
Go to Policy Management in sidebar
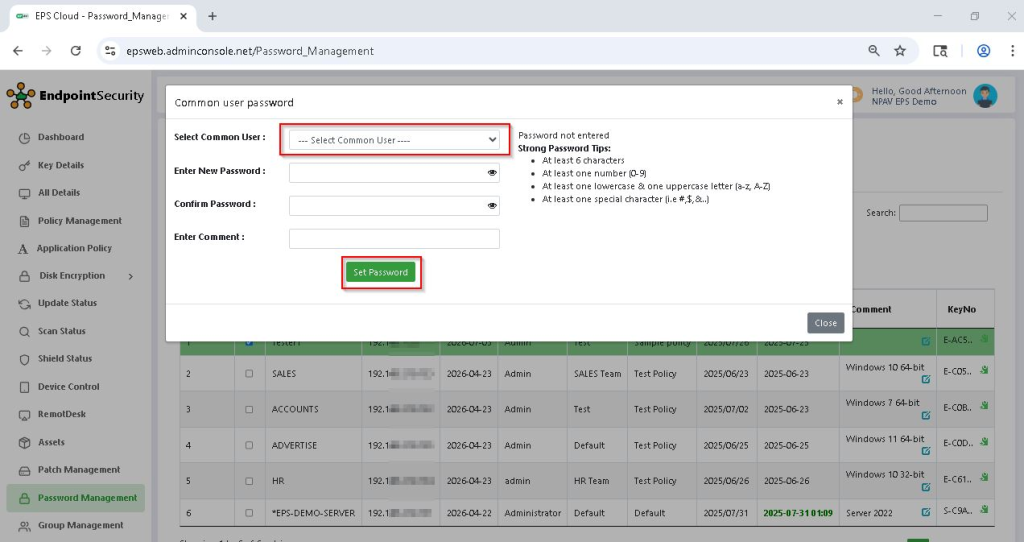click(79, 221)
